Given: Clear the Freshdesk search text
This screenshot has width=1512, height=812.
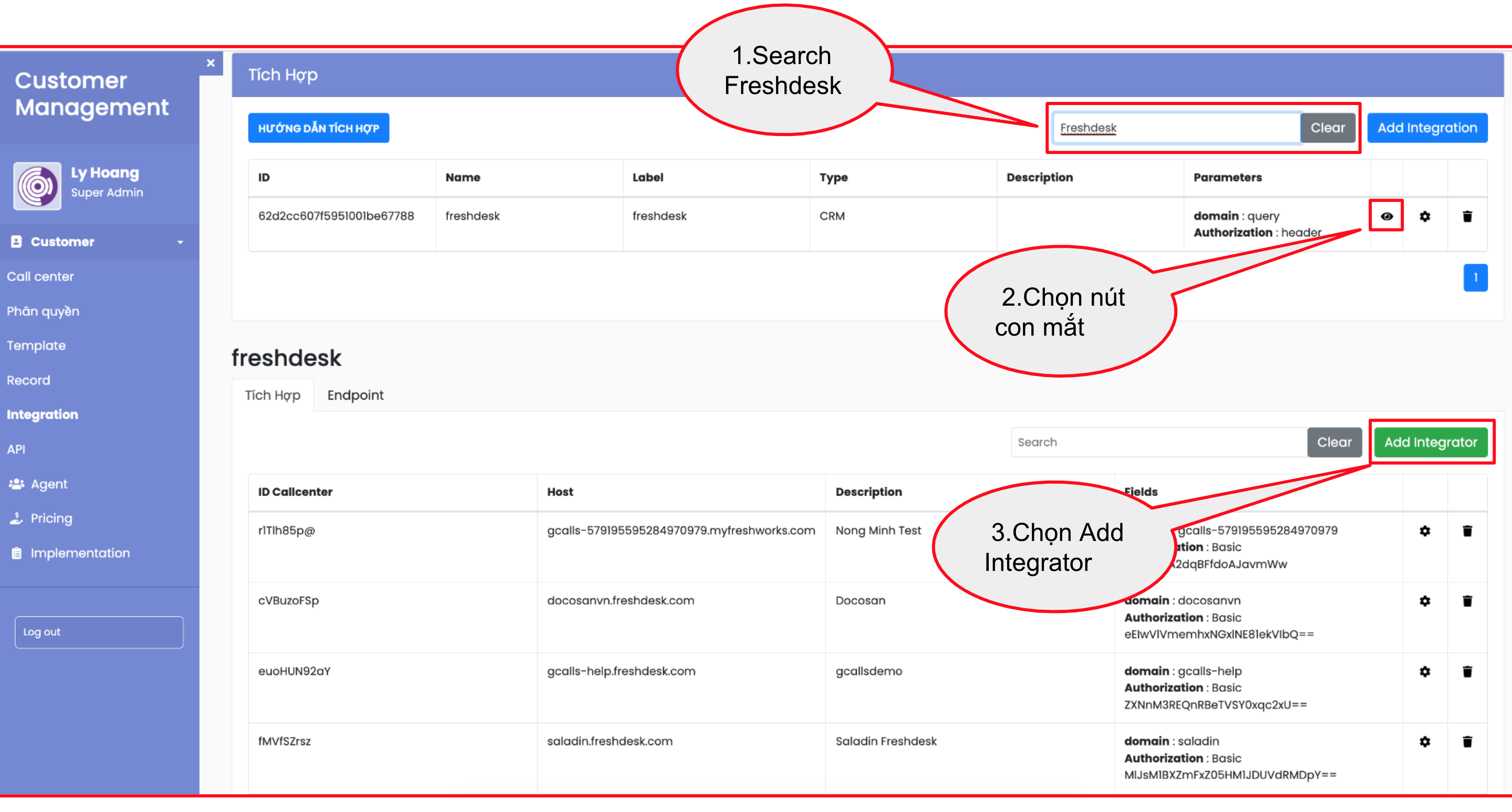Looking at the screenshot, I should coord(1327,128).
